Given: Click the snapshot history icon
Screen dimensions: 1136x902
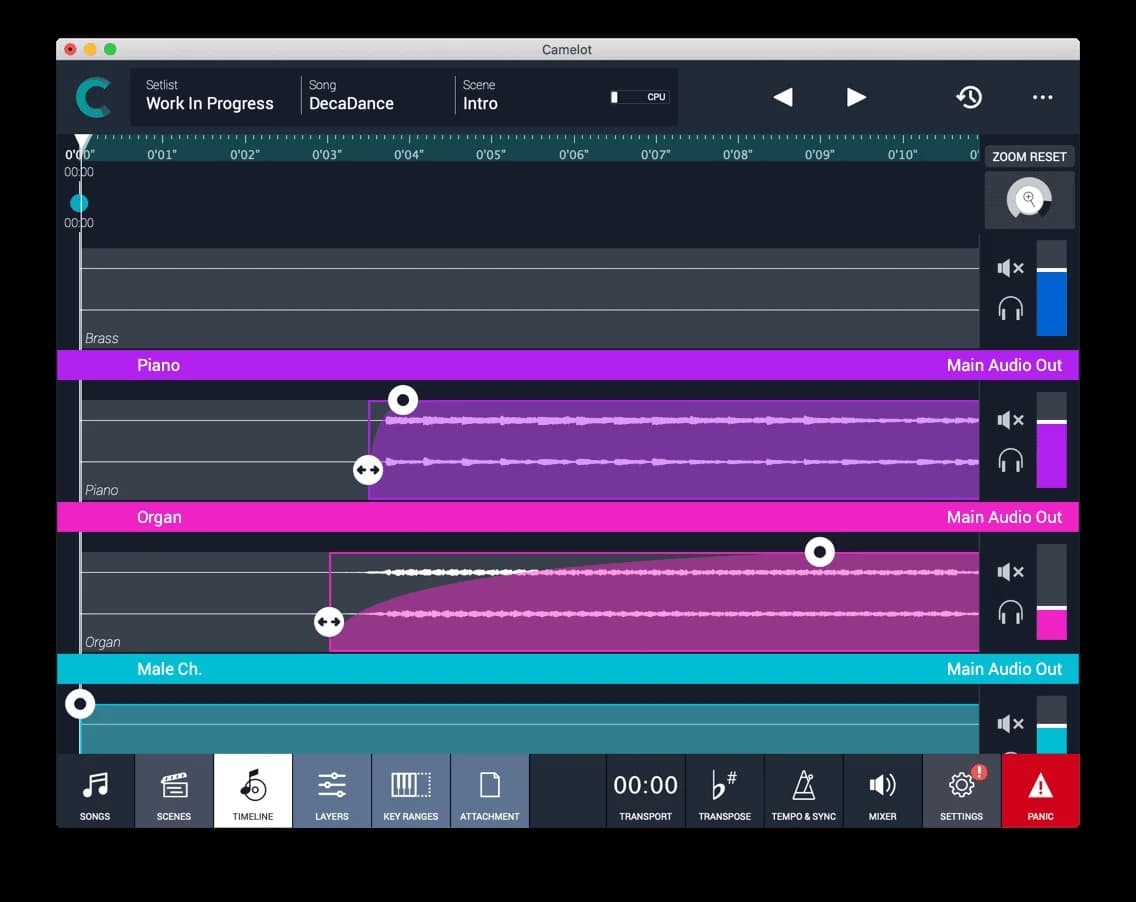Looking at the screenshot, I should (x=968, y=97).
